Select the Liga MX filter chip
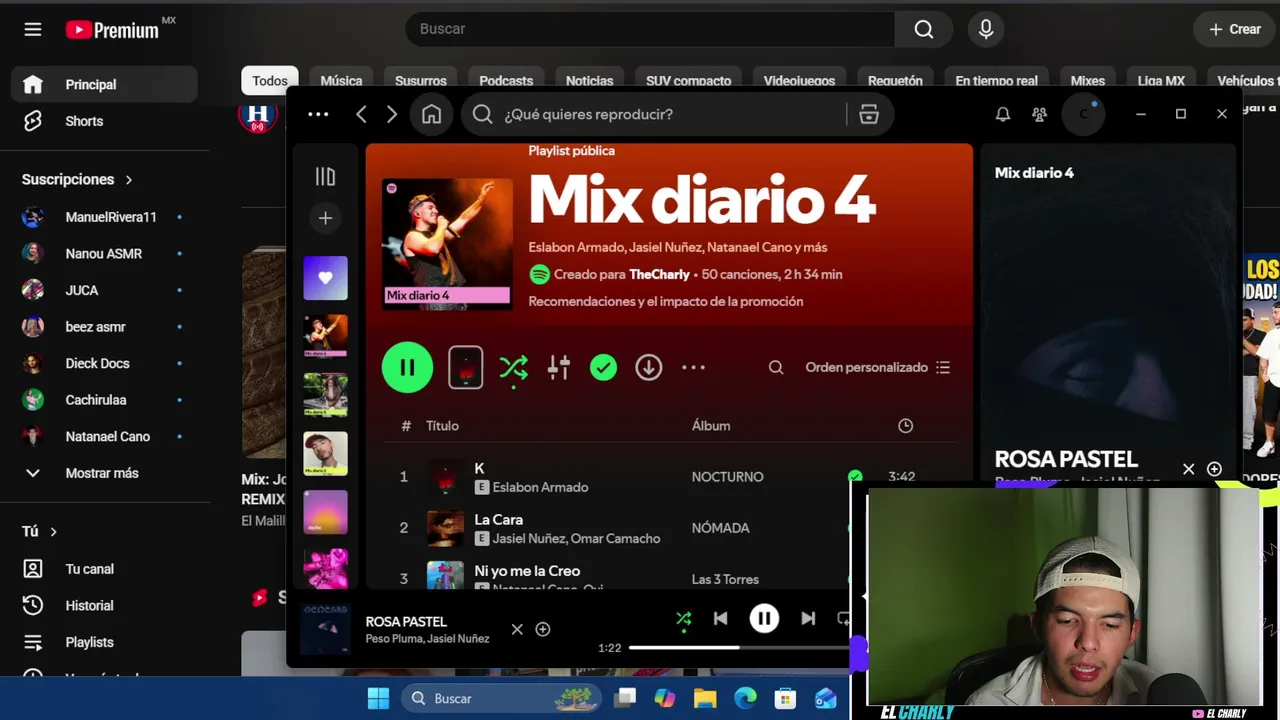Viewport: 1280px width, 720px height. coord(1161,81)
